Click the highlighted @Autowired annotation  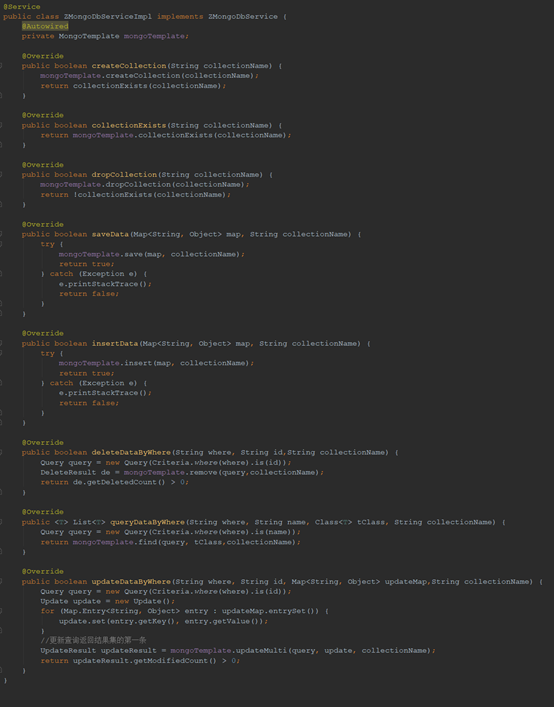coord(45,26)
